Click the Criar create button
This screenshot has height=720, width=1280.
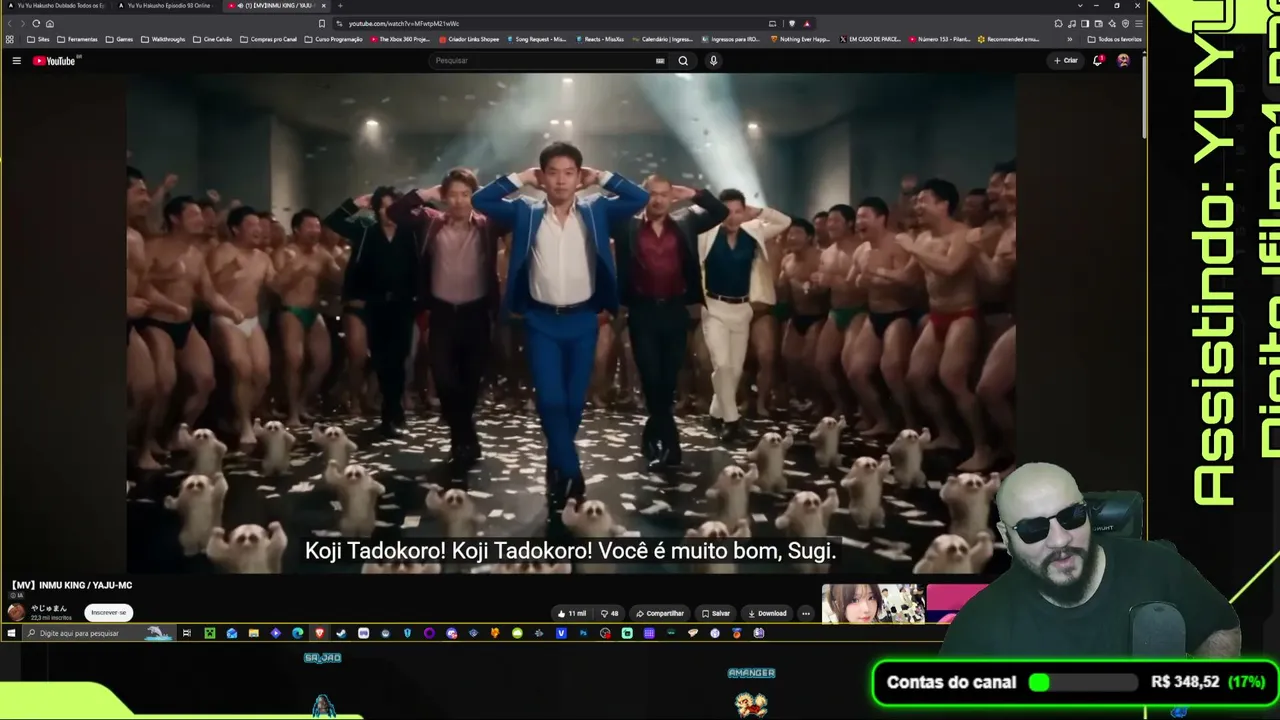(x=1066, y=61)
